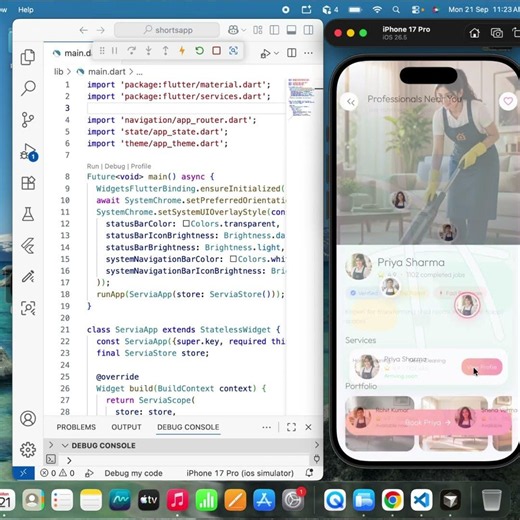Open the Accounts menu in activity bar
520x520 pixels.
[28, 418]
